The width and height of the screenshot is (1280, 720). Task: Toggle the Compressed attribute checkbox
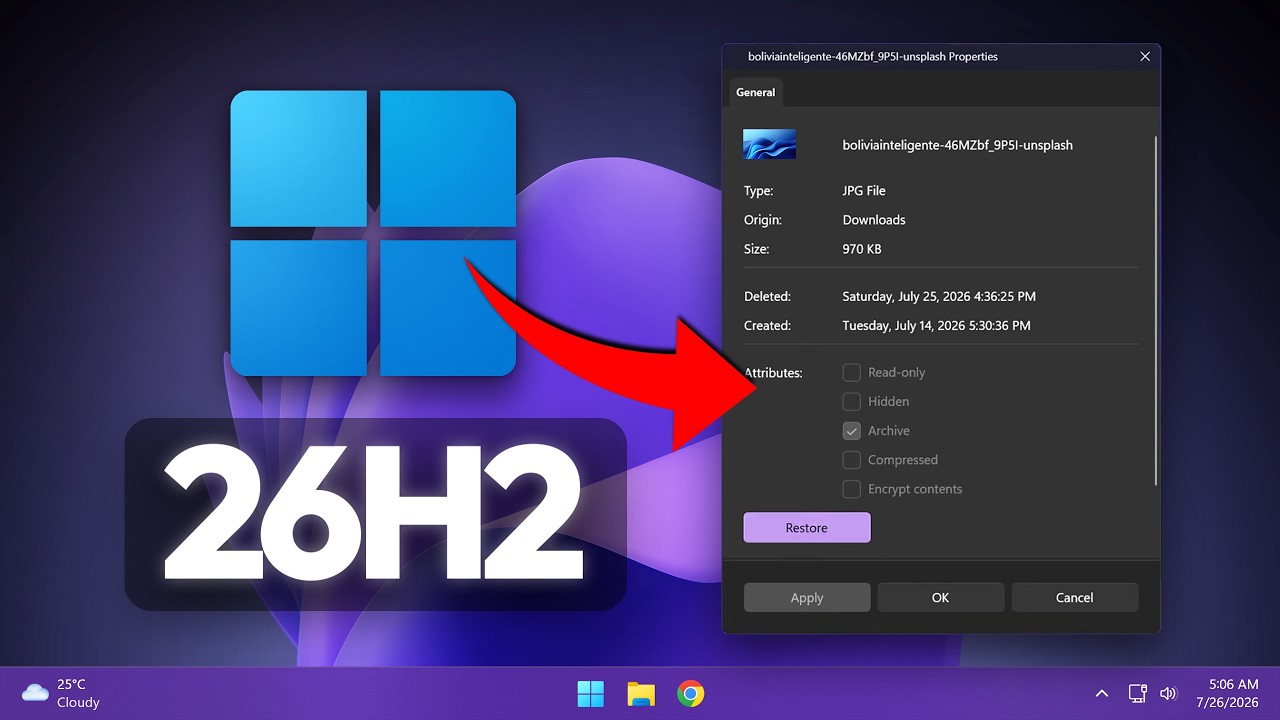click(852, 460)
